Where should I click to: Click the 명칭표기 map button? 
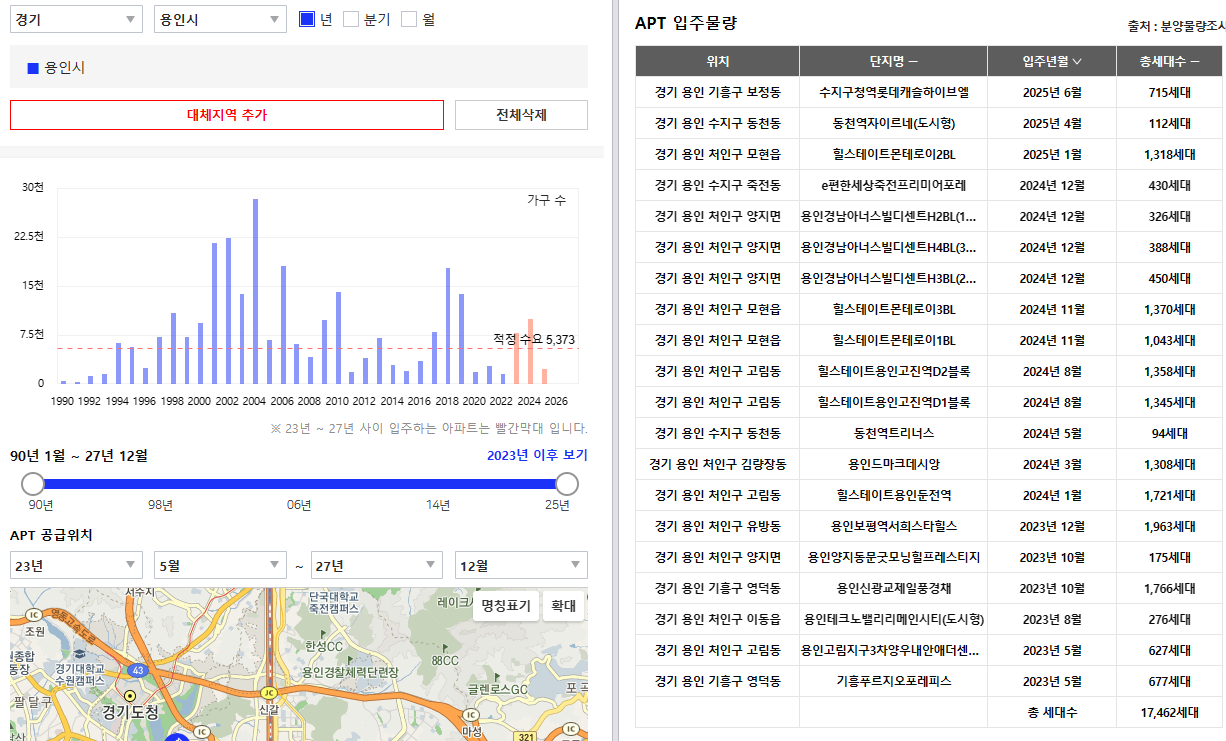tap(506, 606)
